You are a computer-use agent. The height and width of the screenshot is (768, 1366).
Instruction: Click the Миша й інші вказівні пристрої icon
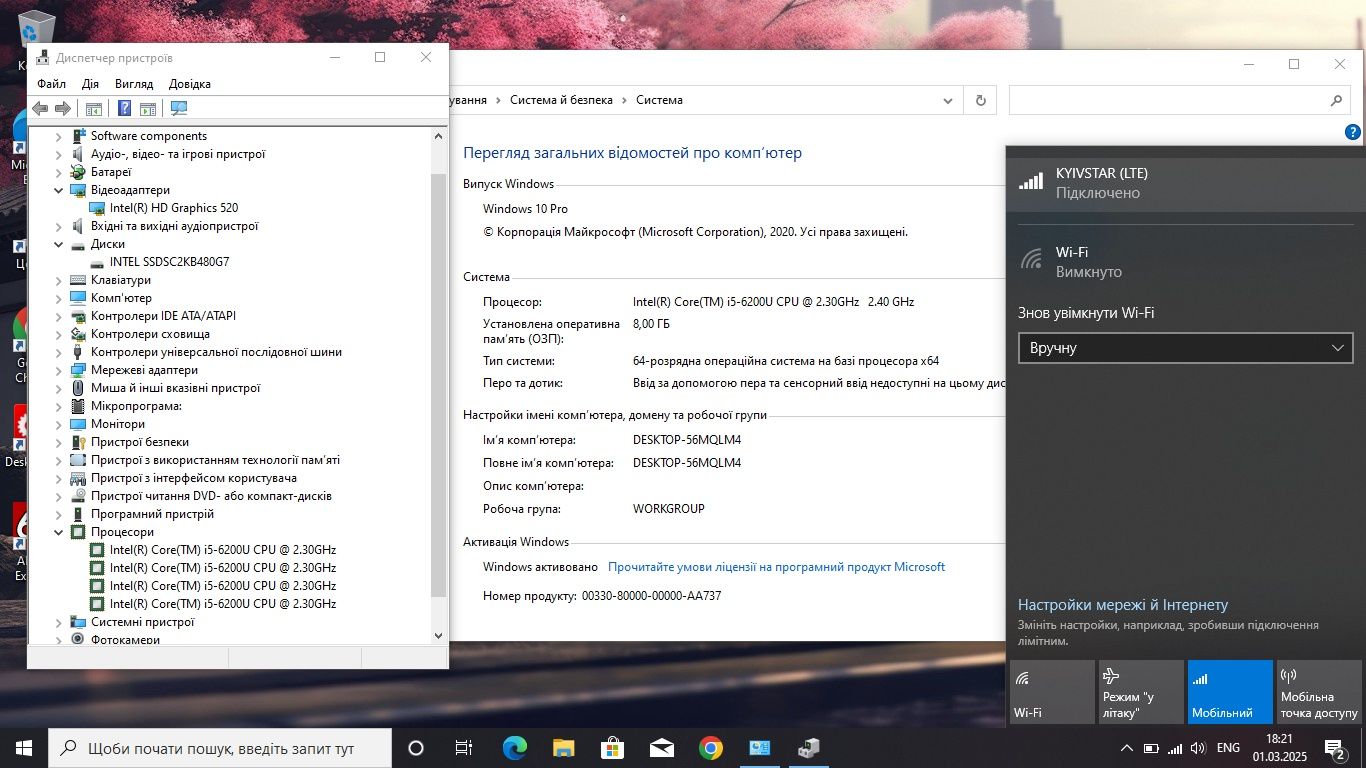[x=78, y=388]
